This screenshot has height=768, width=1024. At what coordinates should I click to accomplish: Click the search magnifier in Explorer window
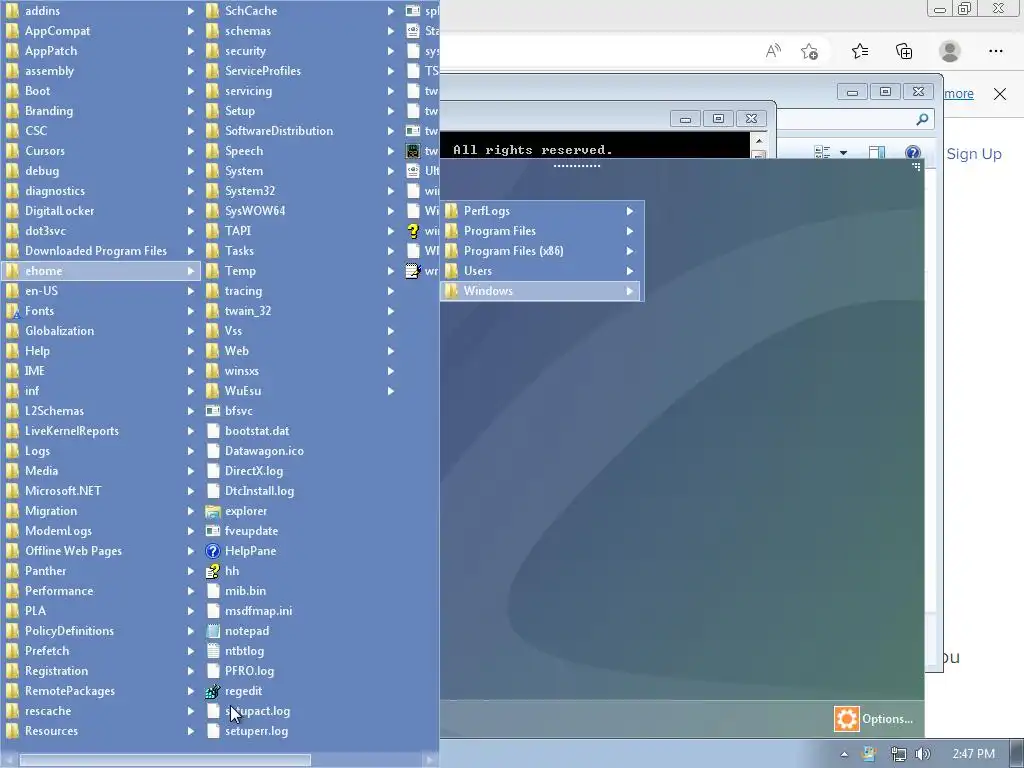click(922, 119)
